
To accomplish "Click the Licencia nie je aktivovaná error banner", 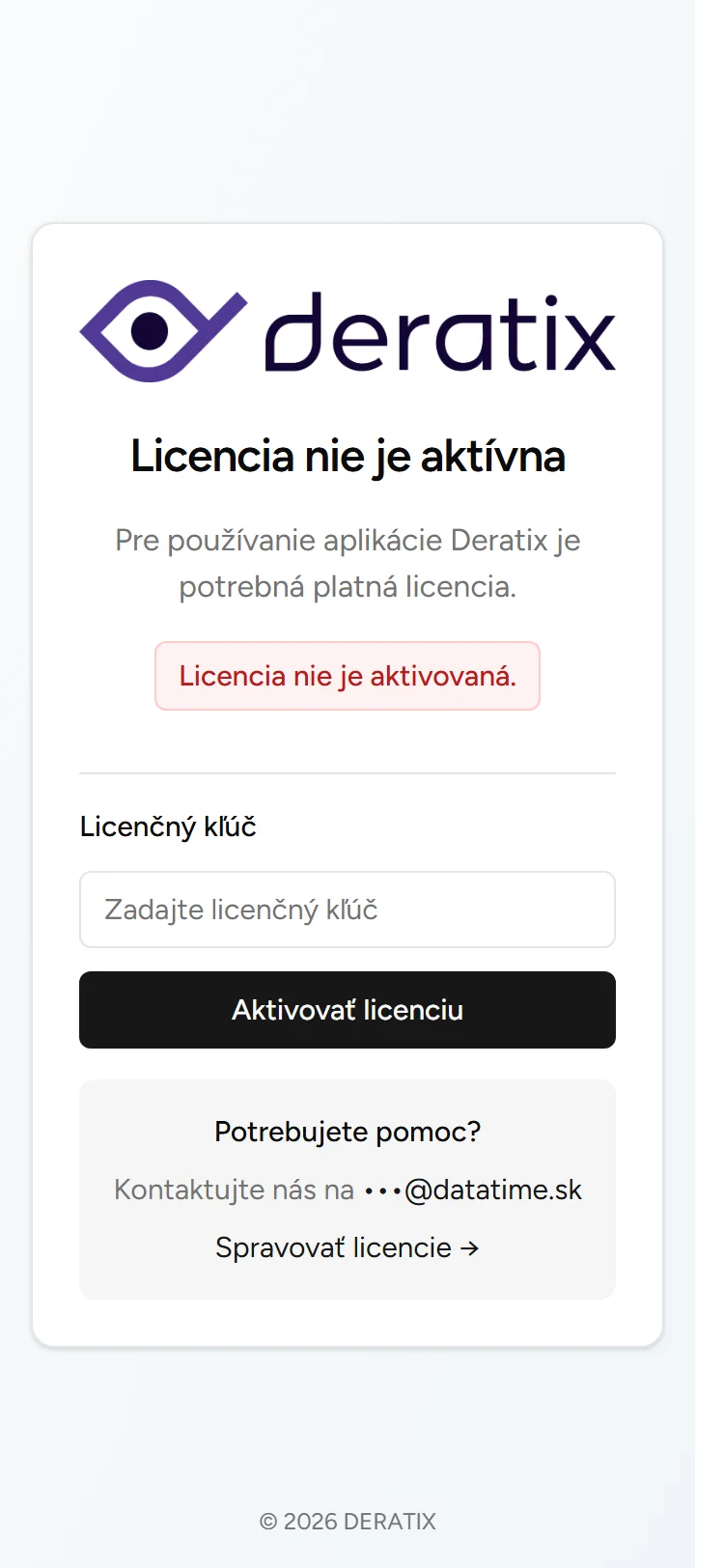I will tap(348, 676).
